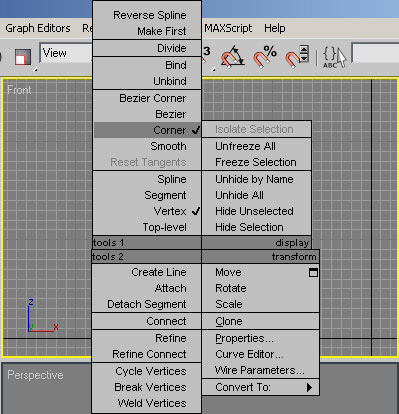Choose Detach Segment
399x414 pixels.
146,304
